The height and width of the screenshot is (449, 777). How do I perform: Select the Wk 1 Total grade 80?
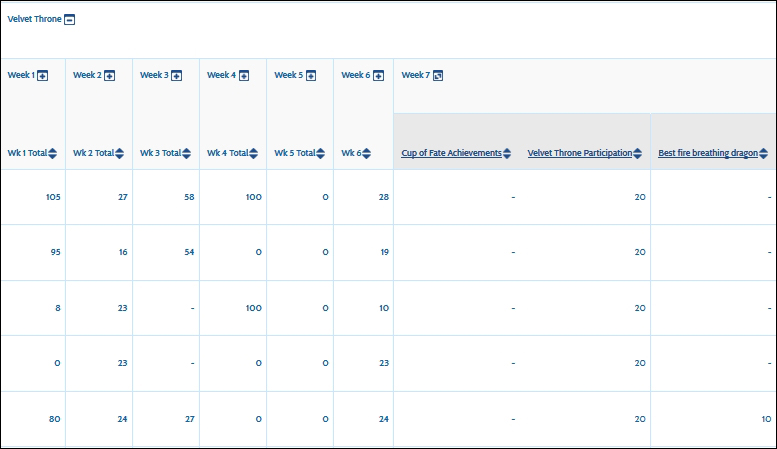55,419
